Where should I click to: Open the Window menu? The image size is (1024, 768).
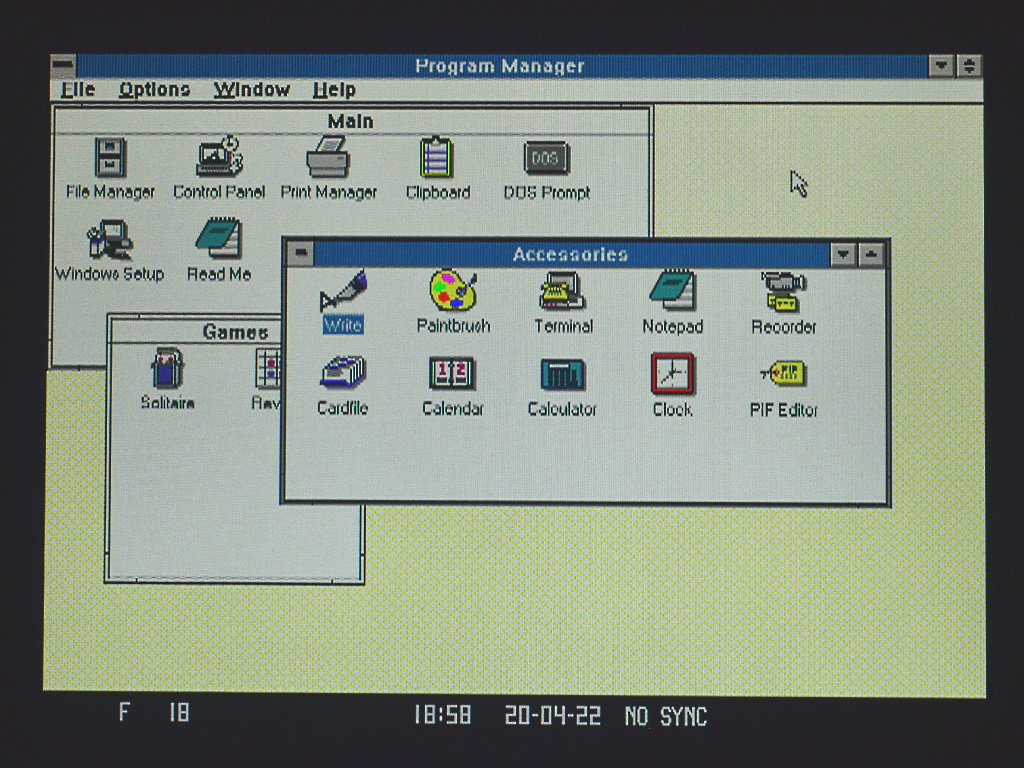251,89
